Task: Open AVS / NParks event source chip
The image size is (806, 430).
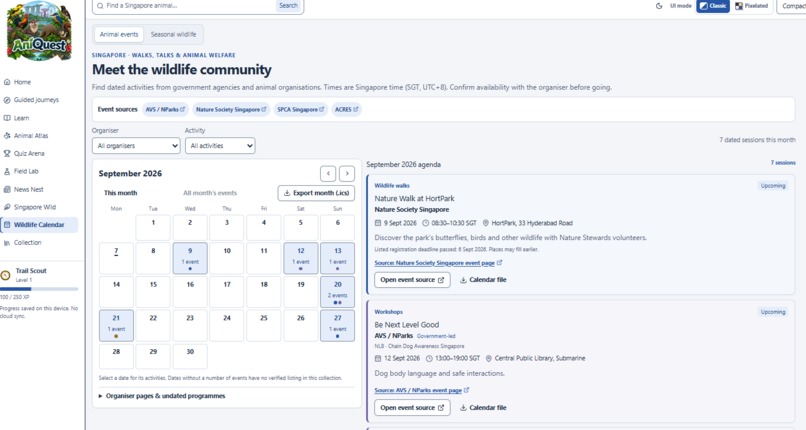Action: click(165, 109)
